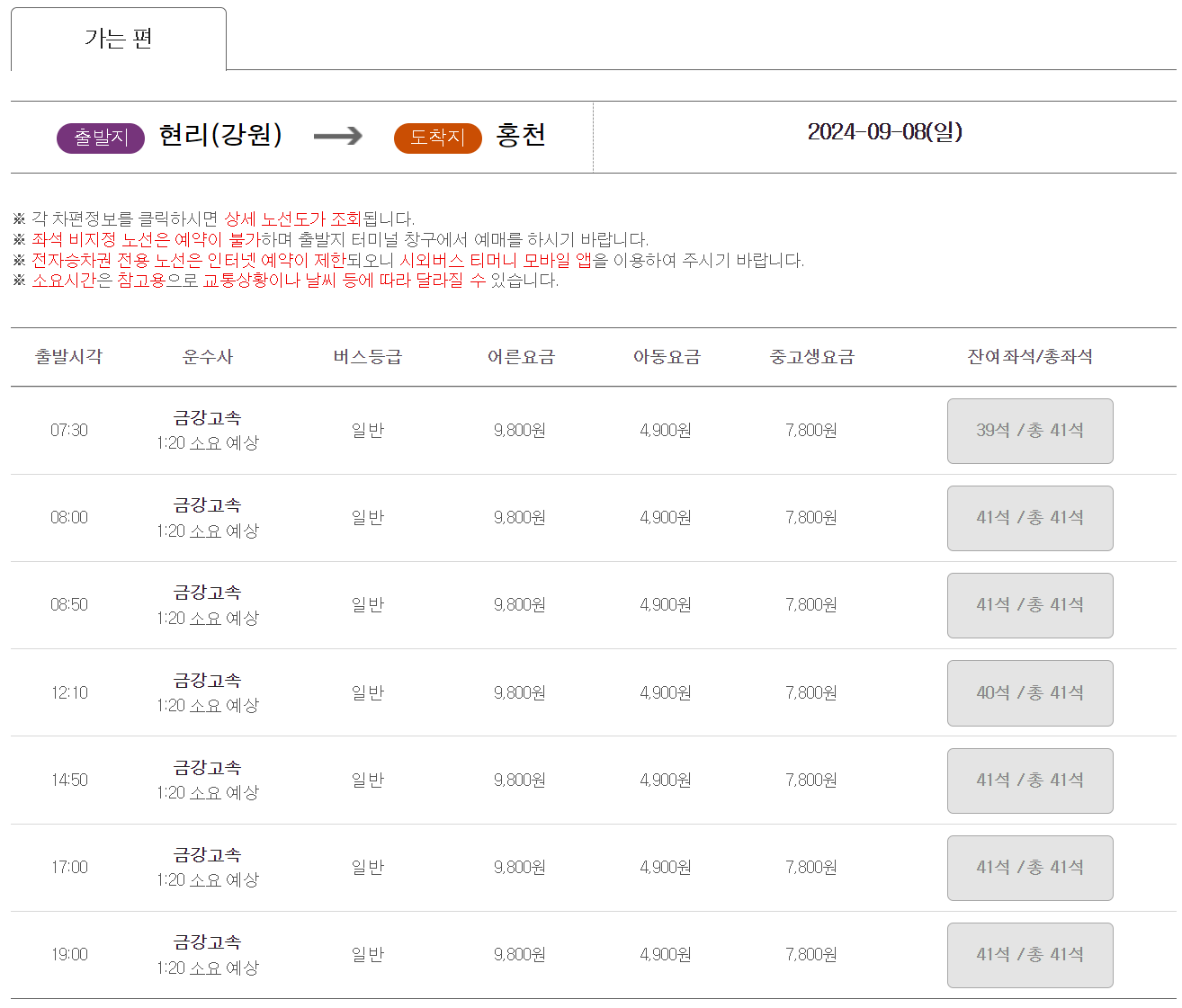
Task: Click the red 시외버스 티머니 모바일 앱 text
Action: (x=496, y=260)
